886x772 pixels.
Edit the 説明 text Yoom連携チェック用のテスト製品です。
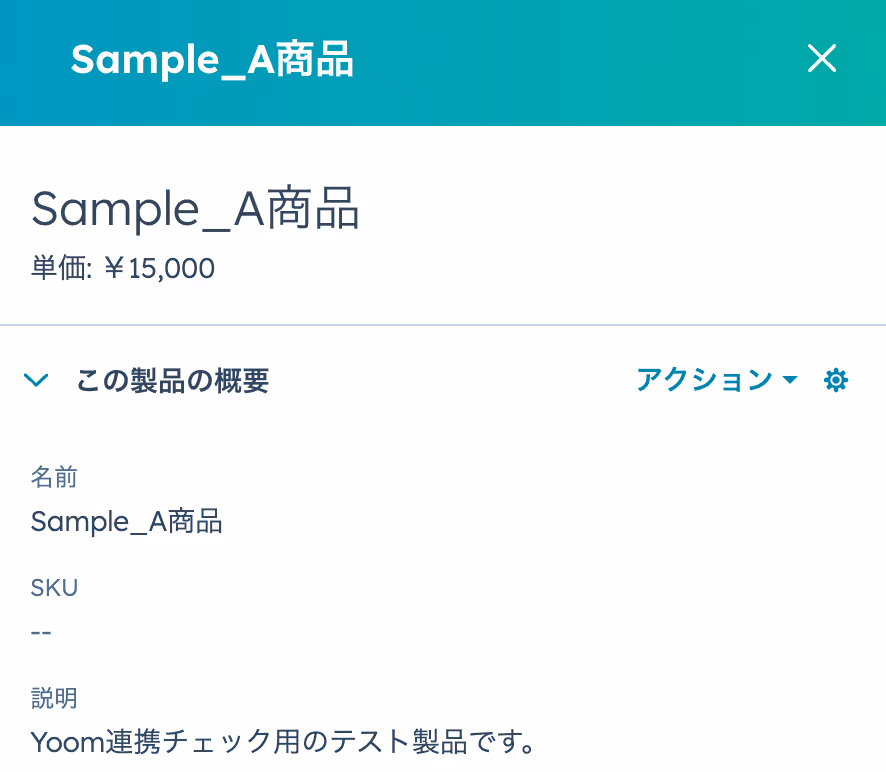pyautogui.click(x=283, y=741)
